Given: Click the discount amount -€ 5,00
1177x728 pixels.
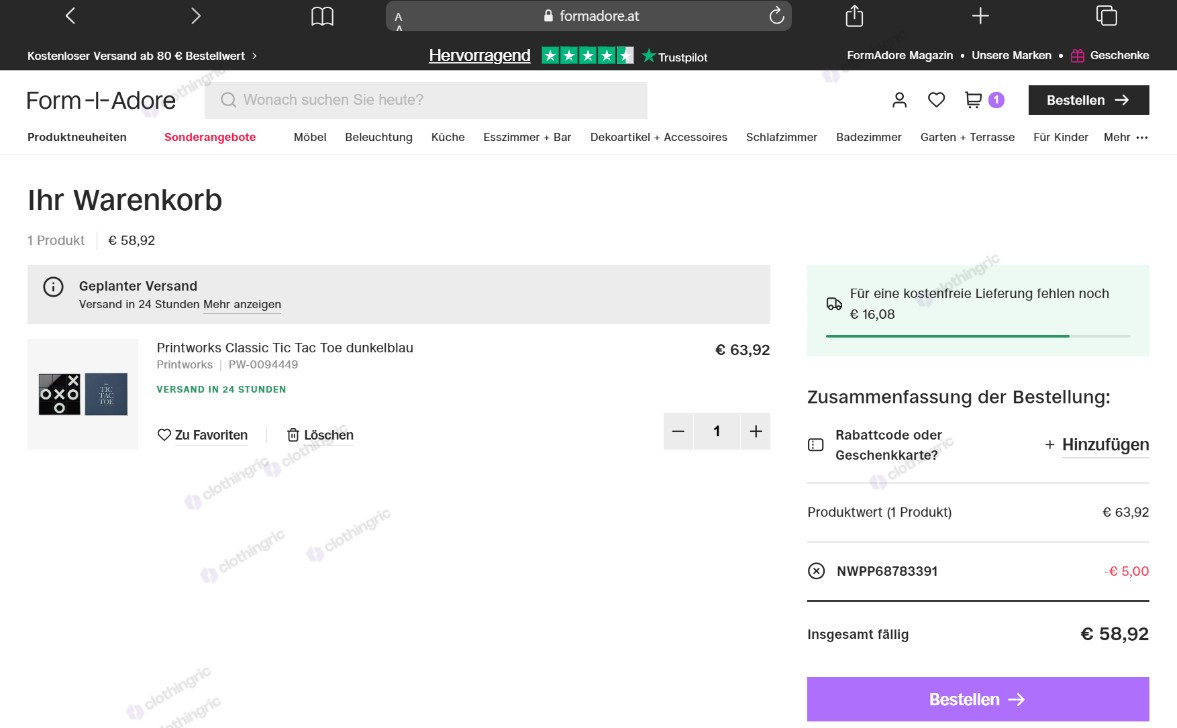Looking at the screenshot, I should 1126,571.
